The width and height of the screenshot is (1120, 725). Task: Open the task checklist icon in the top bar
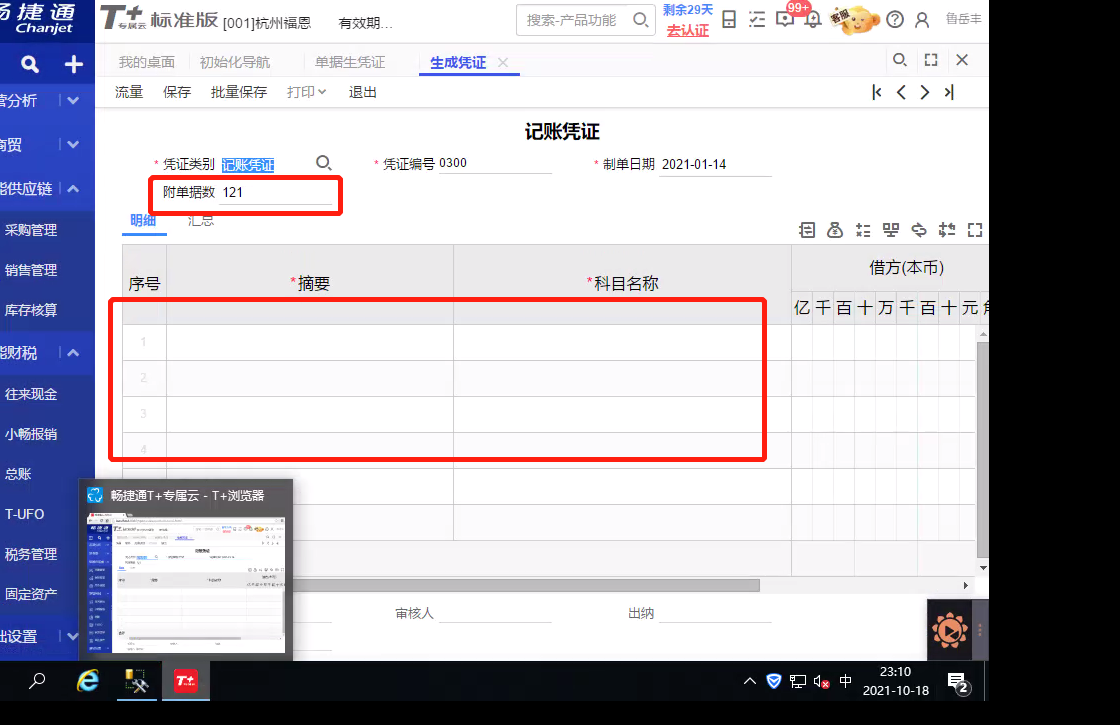click(x=756, y=19)
